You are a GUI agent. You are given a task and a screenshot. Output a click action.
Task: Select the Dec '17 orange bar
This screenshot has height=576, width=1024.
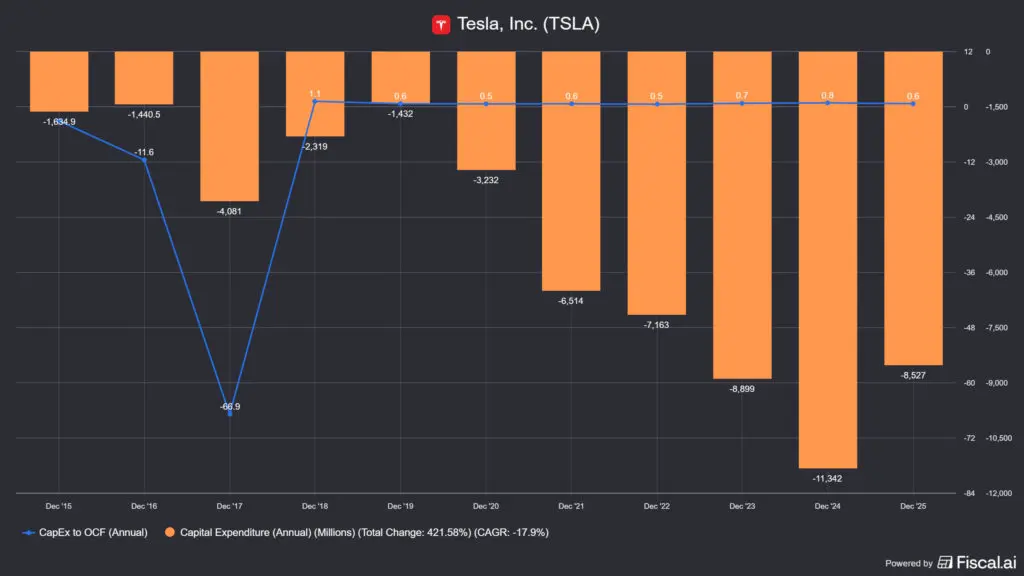coord(229,126)
